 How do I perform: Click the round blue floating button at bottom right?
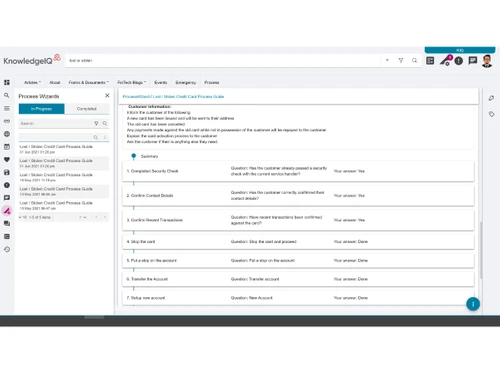point(473,304)
